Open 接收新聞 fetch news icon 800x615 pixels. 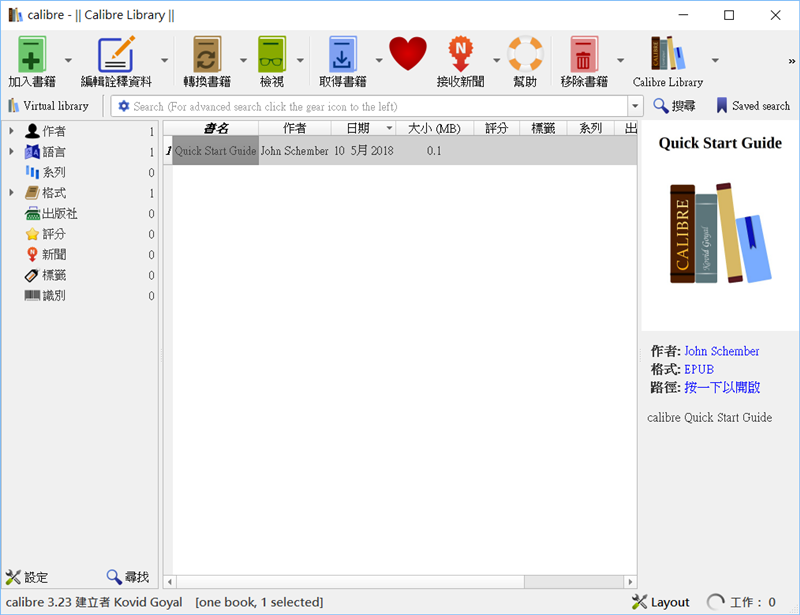pos(460,55)
